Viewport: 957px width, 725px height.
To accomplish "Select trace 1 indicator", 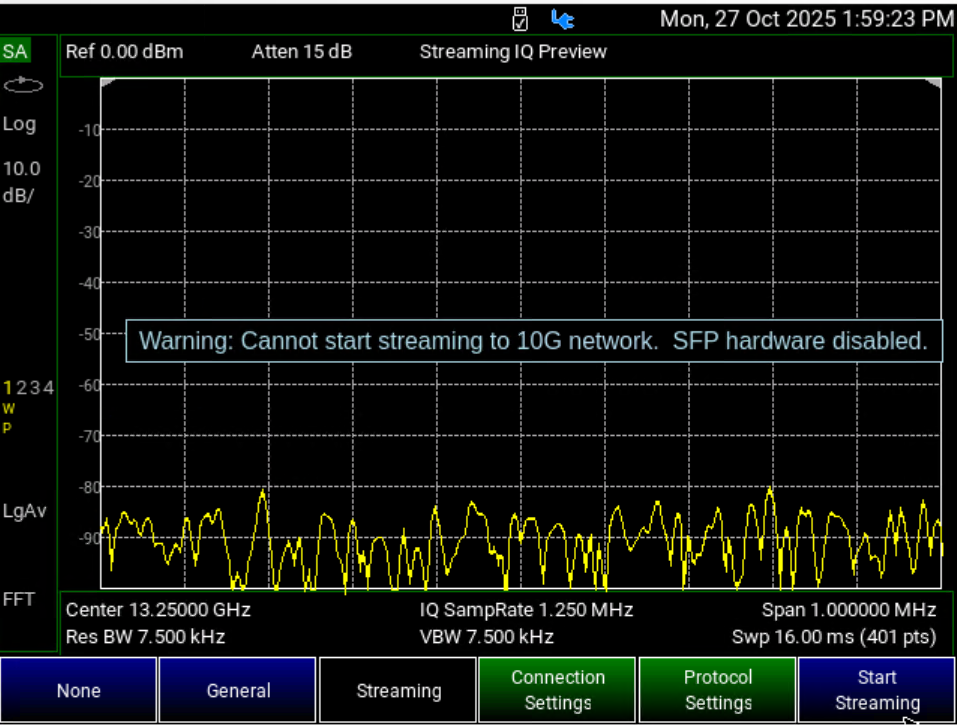I will pos(7,388).
